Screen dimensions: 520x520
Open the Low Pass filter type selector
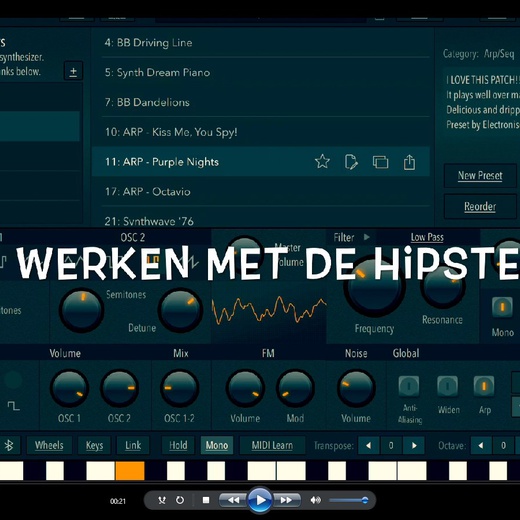pyautogui.click(x=427, y=237)
